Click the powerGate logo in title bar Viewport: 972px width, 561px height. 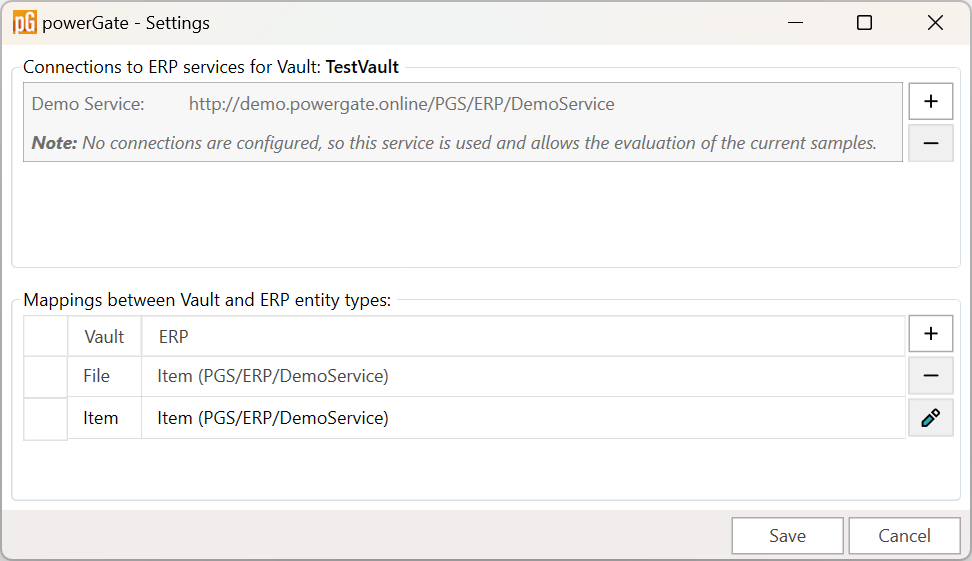(25, 23)
